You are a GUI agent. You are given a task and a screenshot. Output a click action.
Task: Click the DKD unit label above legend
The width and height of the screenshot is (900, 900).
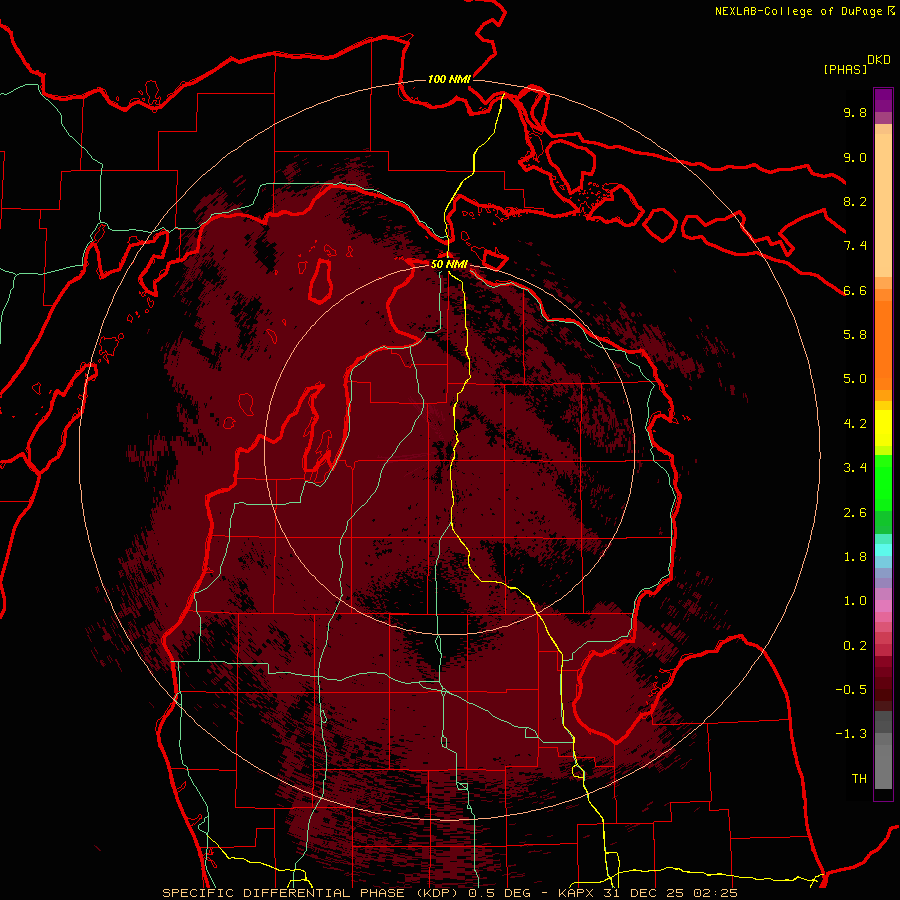point(879,60)
